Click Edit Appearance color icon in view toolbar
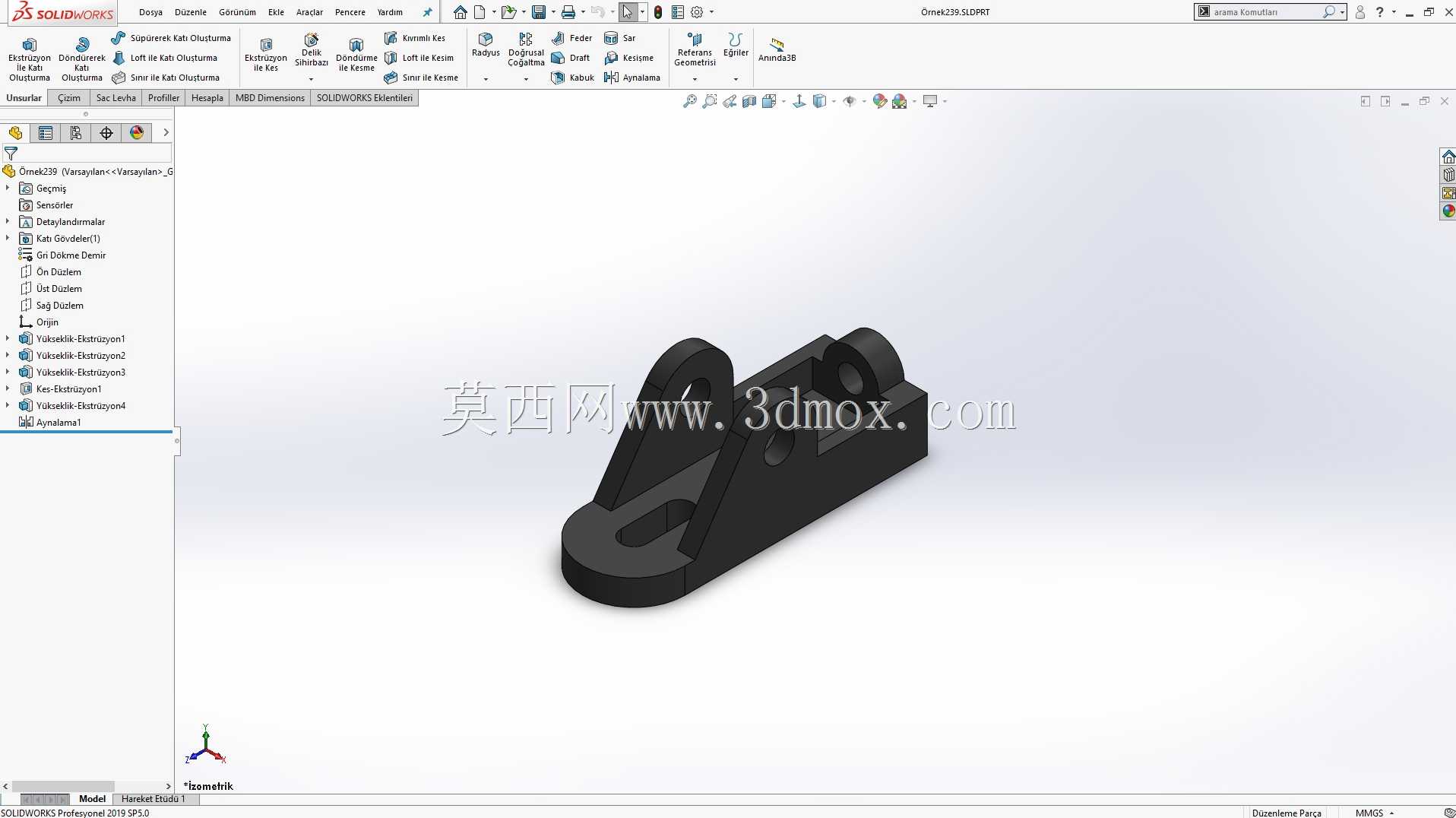The width and height of the screenshot is (1456, 818). 879,101
